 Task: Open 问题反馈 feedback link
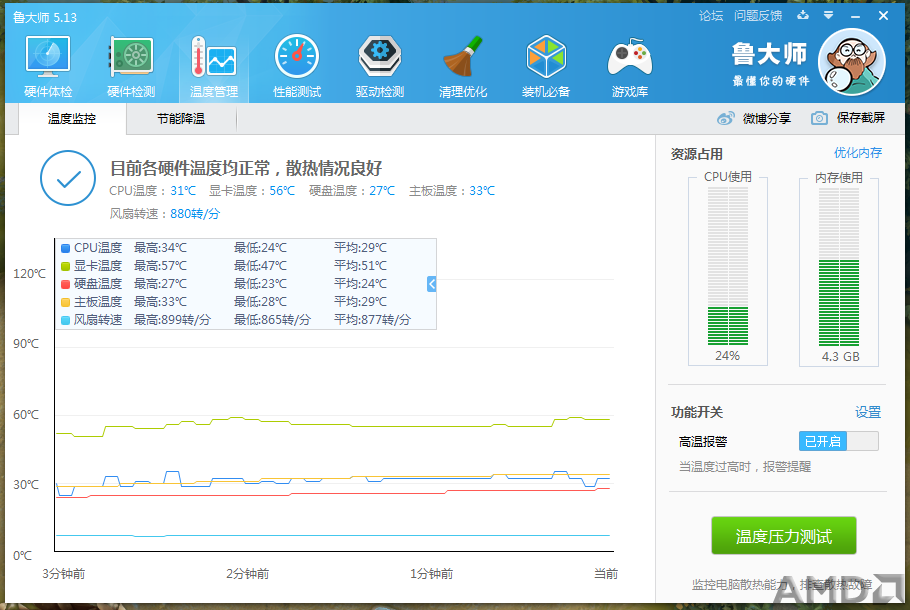[x=758, y=16]
